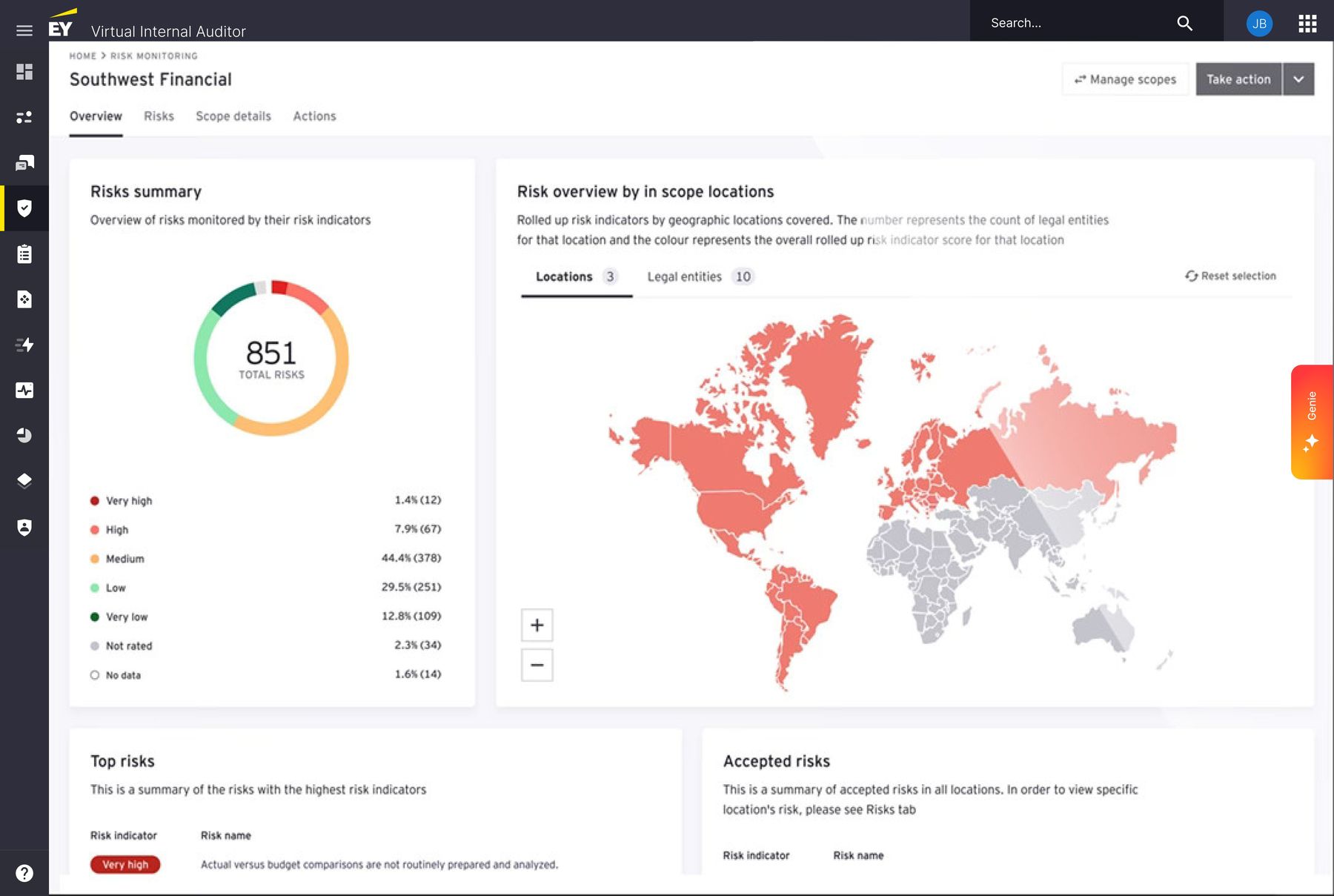Switch to the Overview tab
The image size is (1334, 896).
click(x=96, y=116)
